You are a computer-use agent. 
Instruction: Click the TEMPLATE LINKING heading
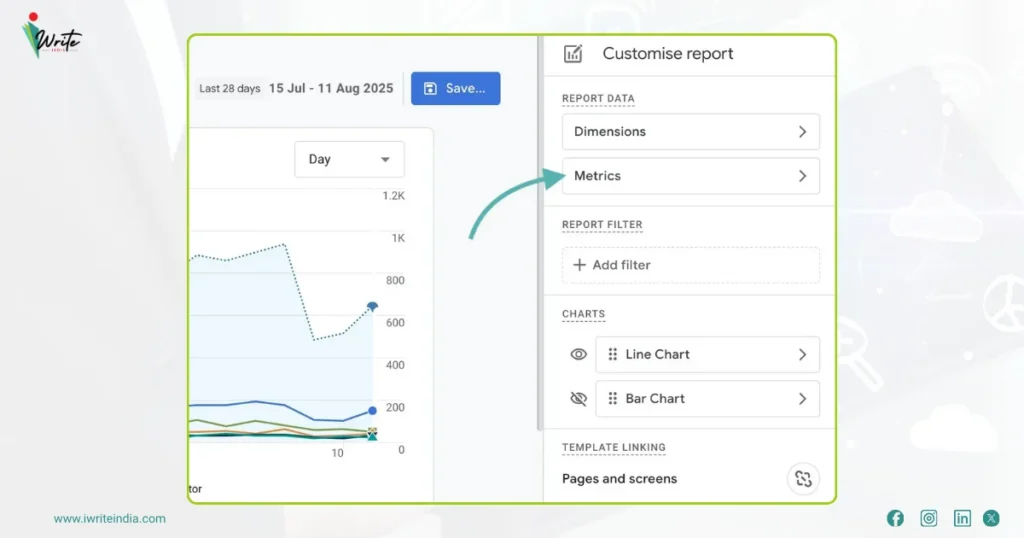click(x=614, y=447)
